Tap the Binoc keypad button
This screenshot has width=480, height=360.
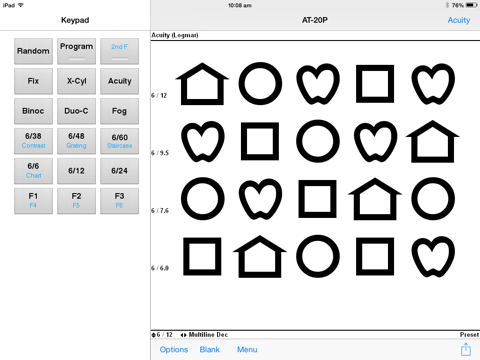(33, 111)
